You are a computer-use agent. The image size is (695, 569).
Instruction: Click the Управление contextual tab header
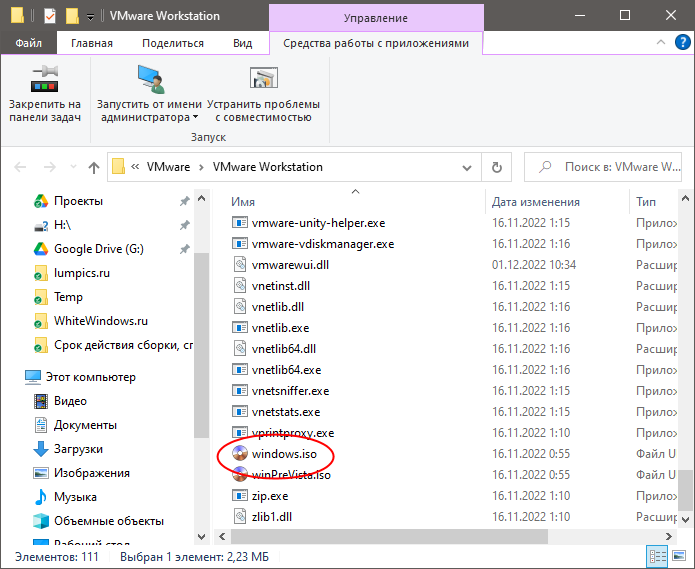tap(376, 18)
